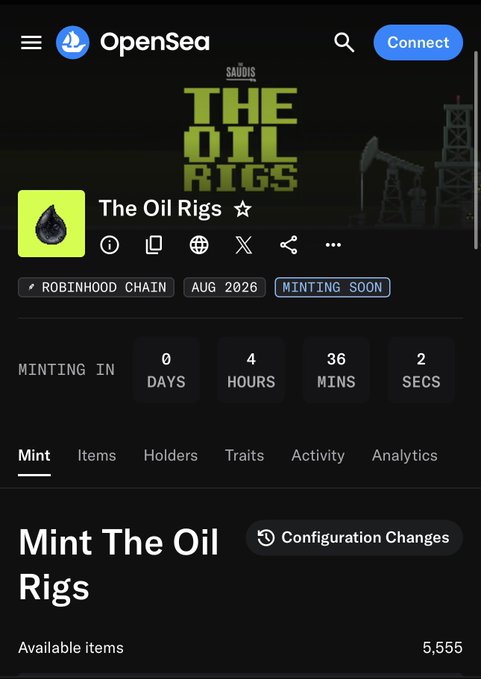Screen dimensions: 481x679
Task: Click the 5,555 available items value
Action: (x=442, y=648)
